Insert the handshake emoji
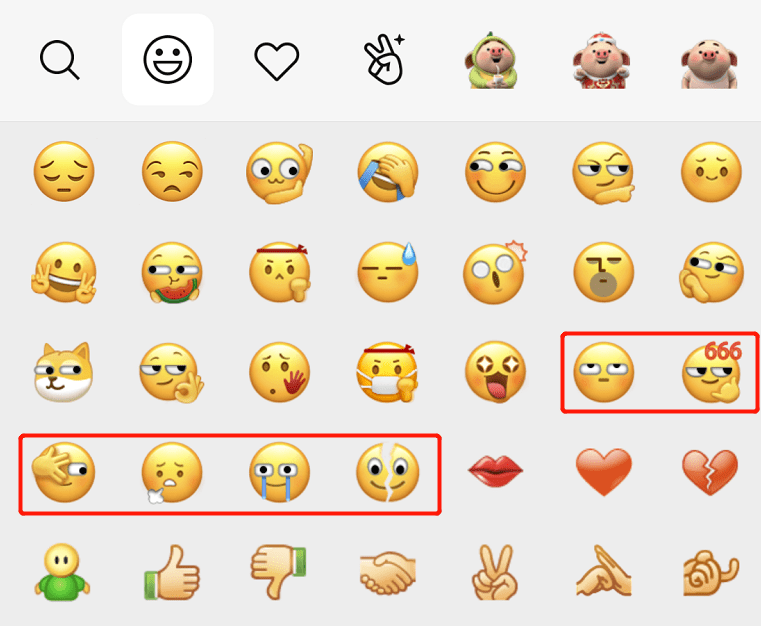 (x=387, y=573)
